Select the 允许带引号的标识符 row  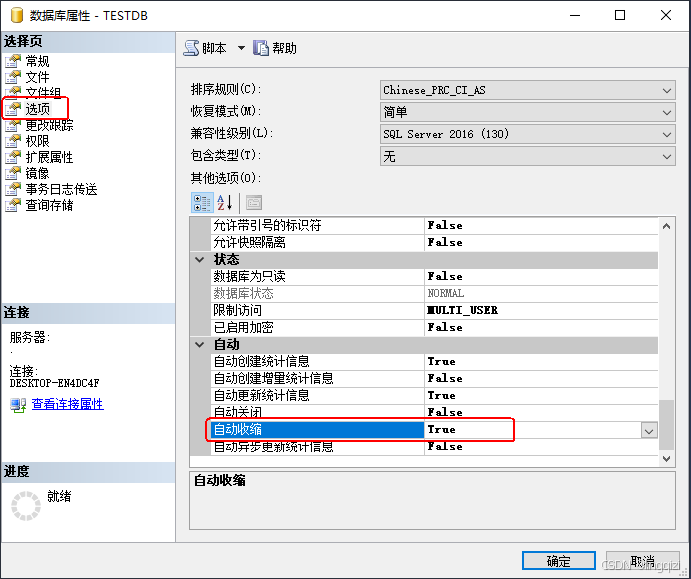(435, 226)
